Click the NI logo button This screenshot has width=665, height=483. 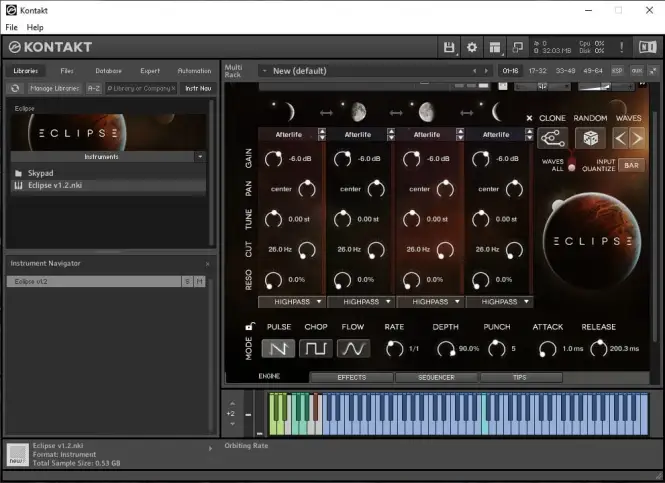647,47
